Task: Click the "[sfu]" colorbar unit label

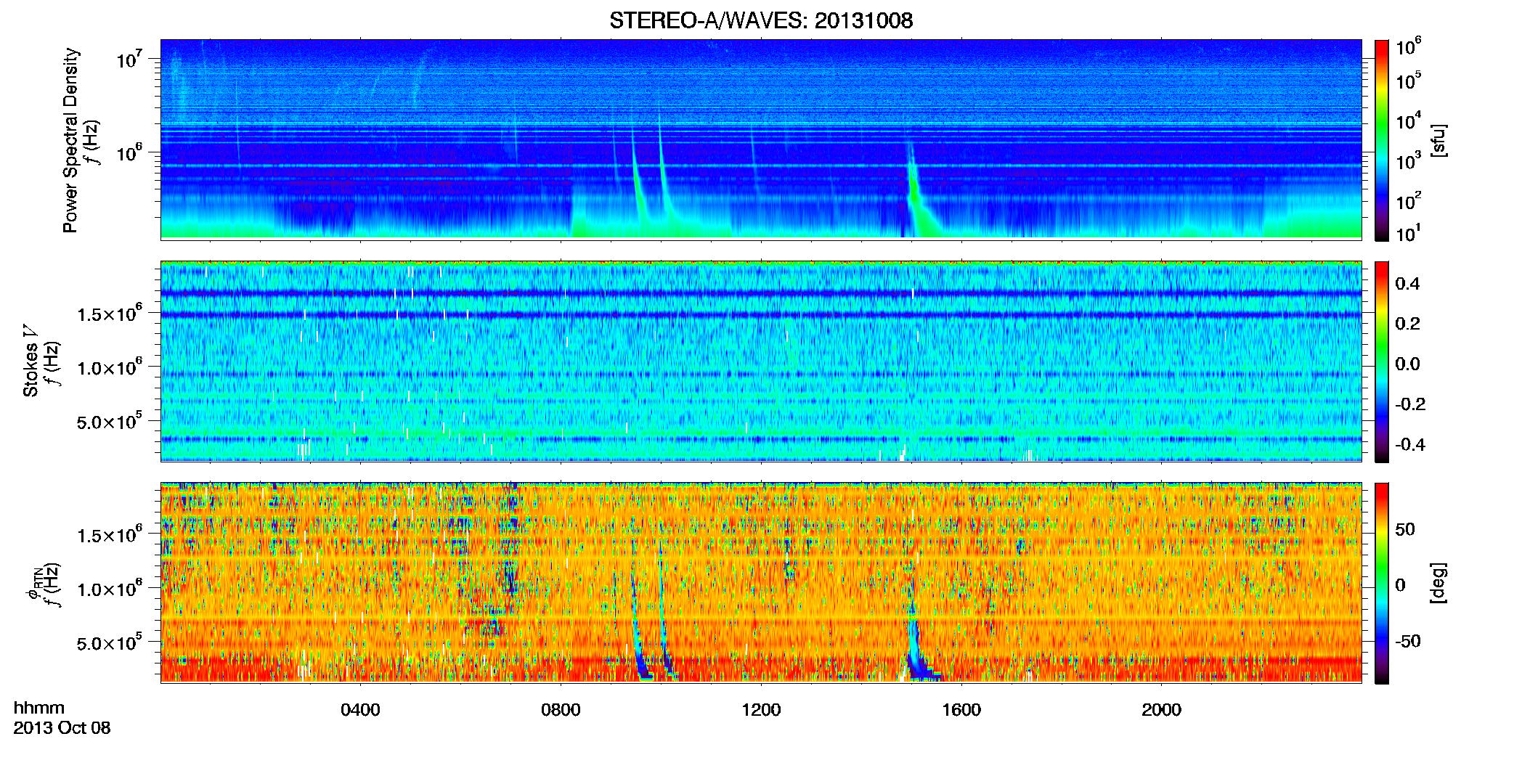Action: click(1438, 140)
